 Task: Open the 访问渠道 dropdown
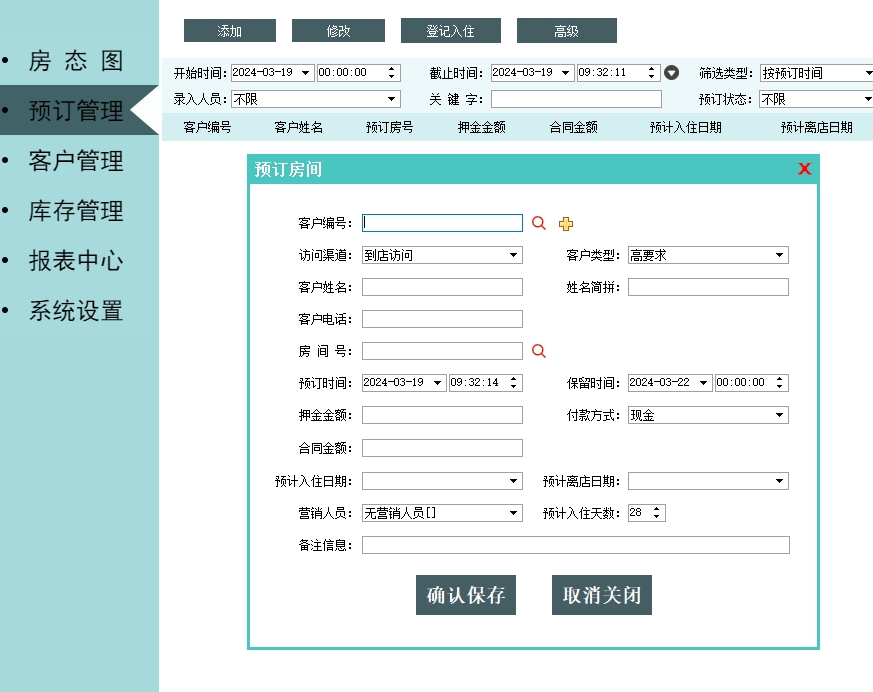click(x=514, y=255)
